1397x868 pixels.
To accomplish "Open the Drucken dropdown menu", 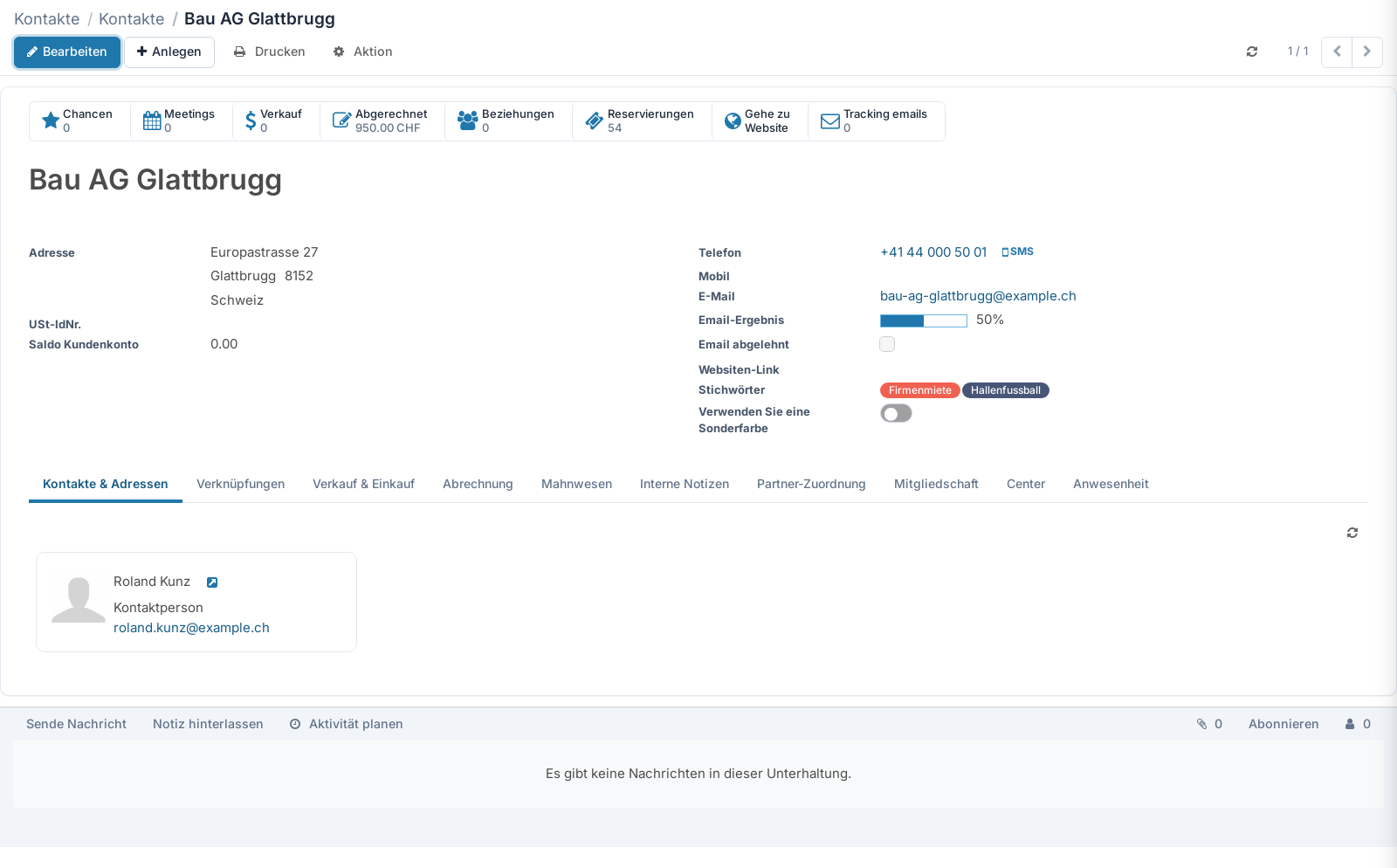I will (x=269, y=52).
